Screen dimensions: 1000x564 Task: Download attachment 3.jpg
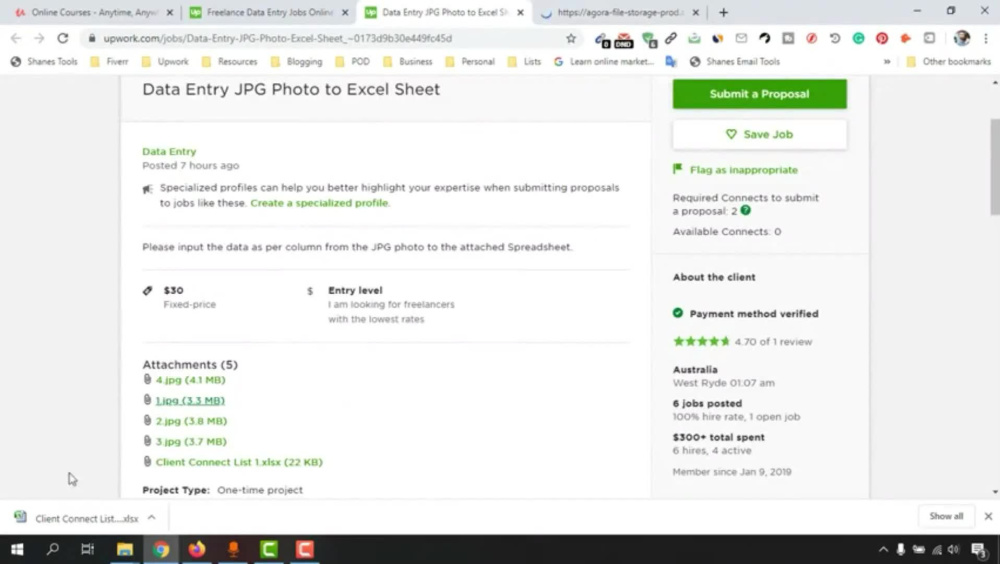click(x=191, y=441)
